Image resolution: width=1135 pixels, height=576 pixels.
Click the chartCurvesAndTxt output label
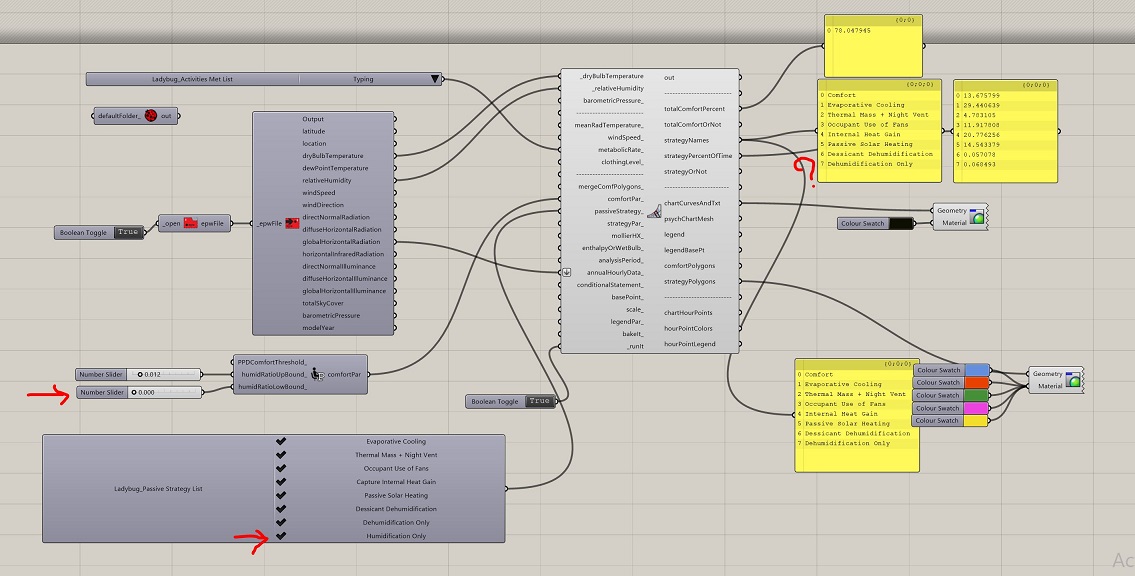pos(692,203)
